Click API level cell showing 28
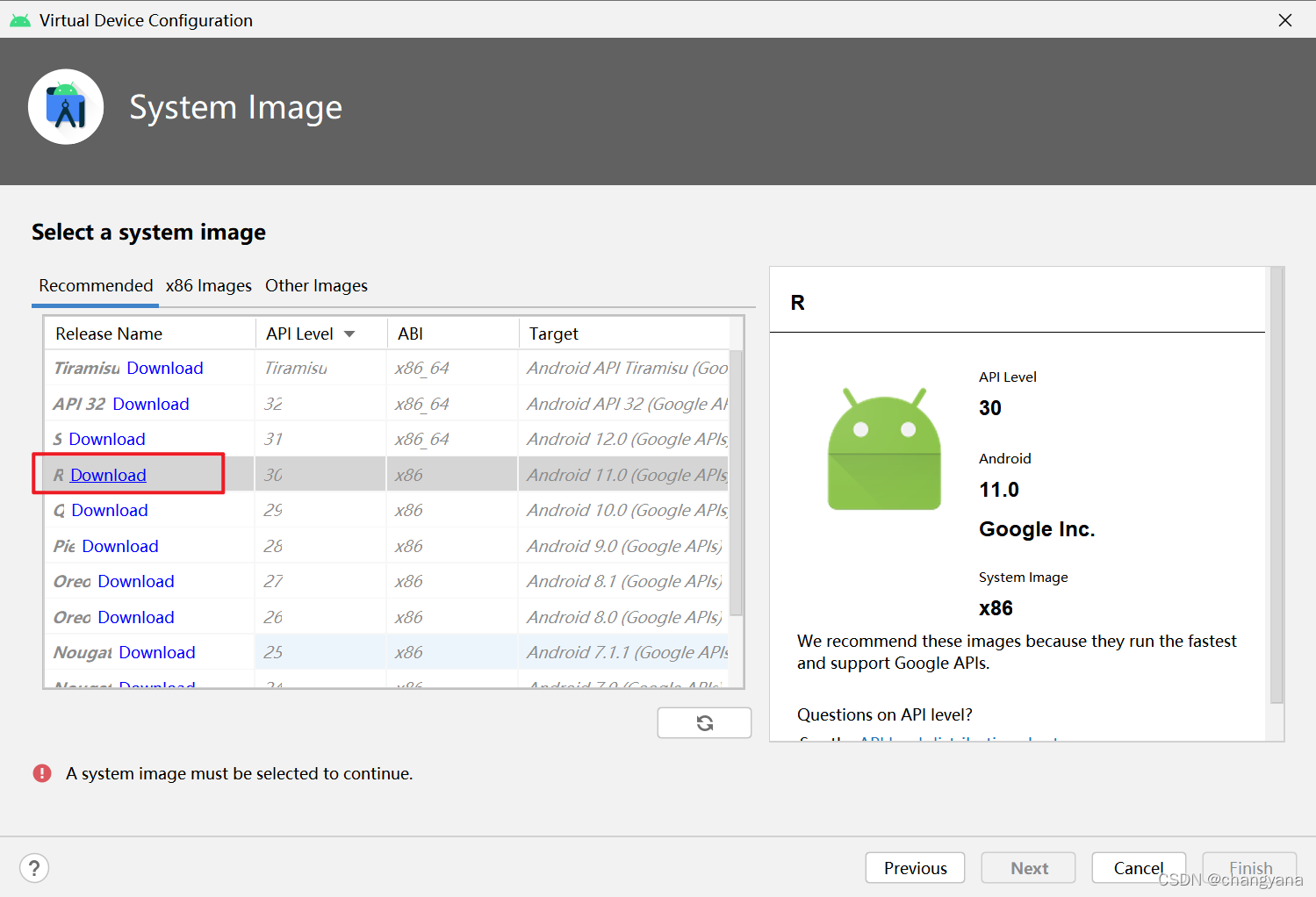This screenshot has width=1316, height=897. click(321, 546)
